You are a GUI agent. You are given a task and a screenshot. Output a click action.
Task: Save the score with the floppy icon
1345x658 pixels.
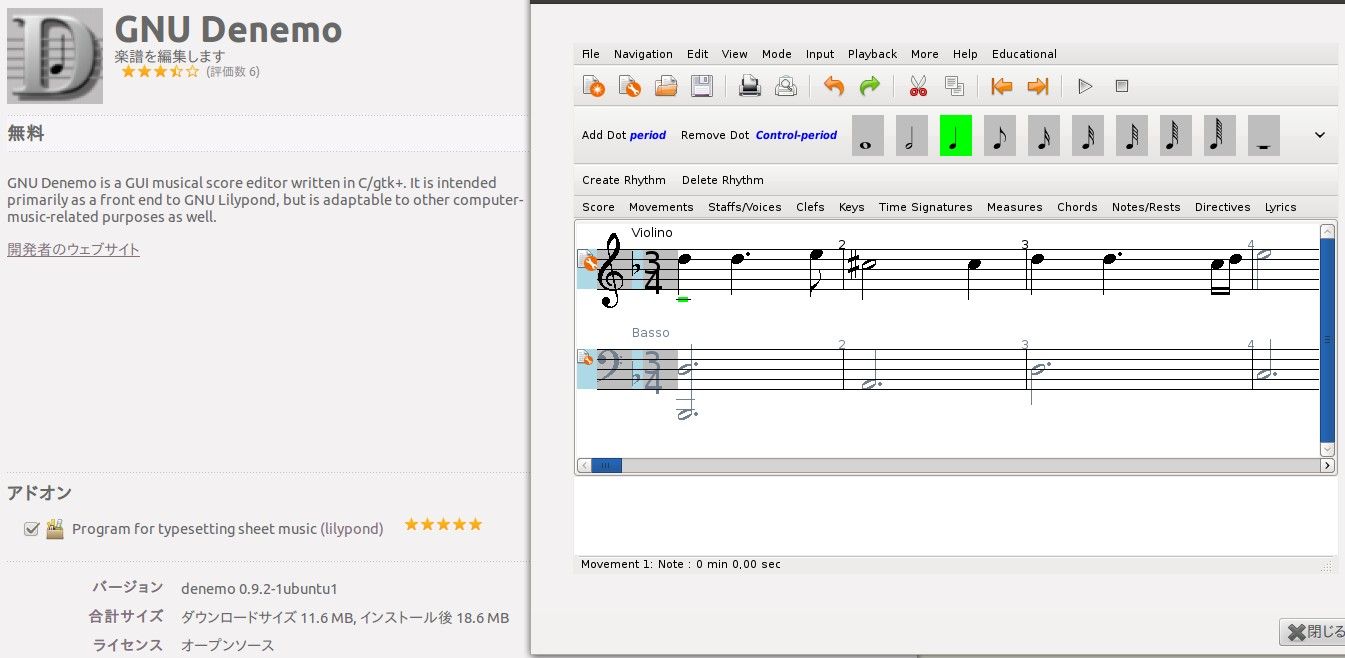[x=702, y=86]
